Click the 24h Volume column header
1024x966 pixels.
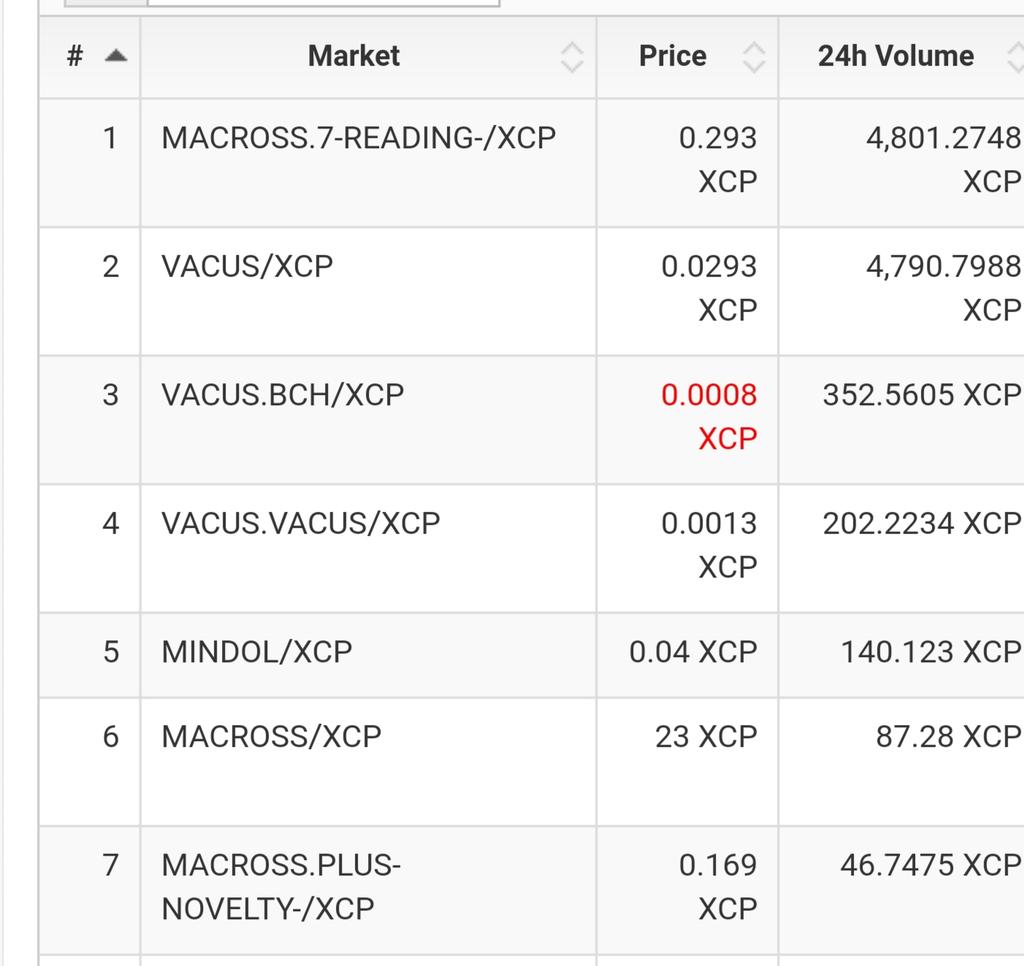(x=901, y=57)
